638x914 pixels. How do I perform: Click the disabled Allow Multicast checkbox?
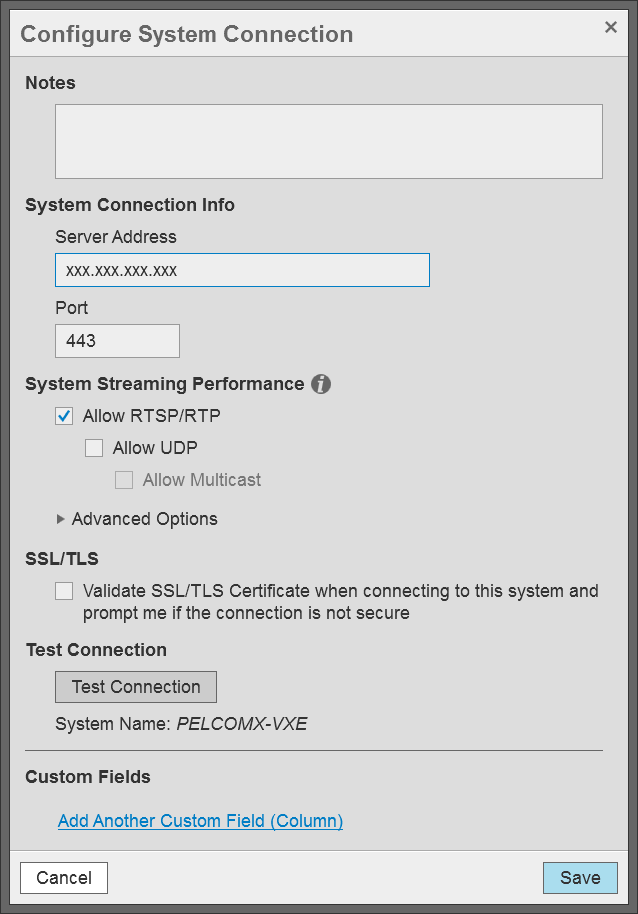point(124,480)
